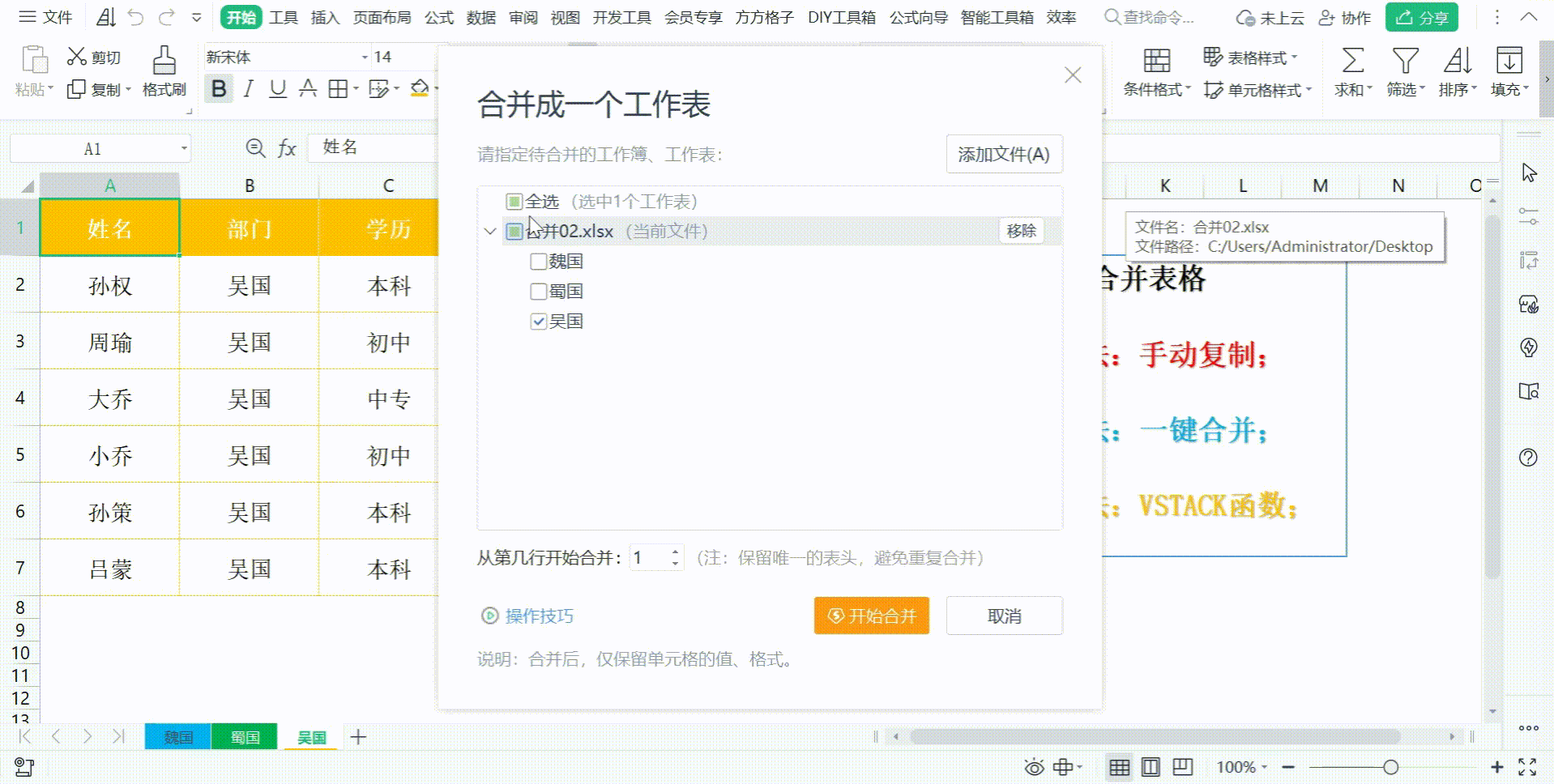Click the fill color bucket icon
Image resolution: width=1554 pixels, height=784 pixels.
pos(420,87)
